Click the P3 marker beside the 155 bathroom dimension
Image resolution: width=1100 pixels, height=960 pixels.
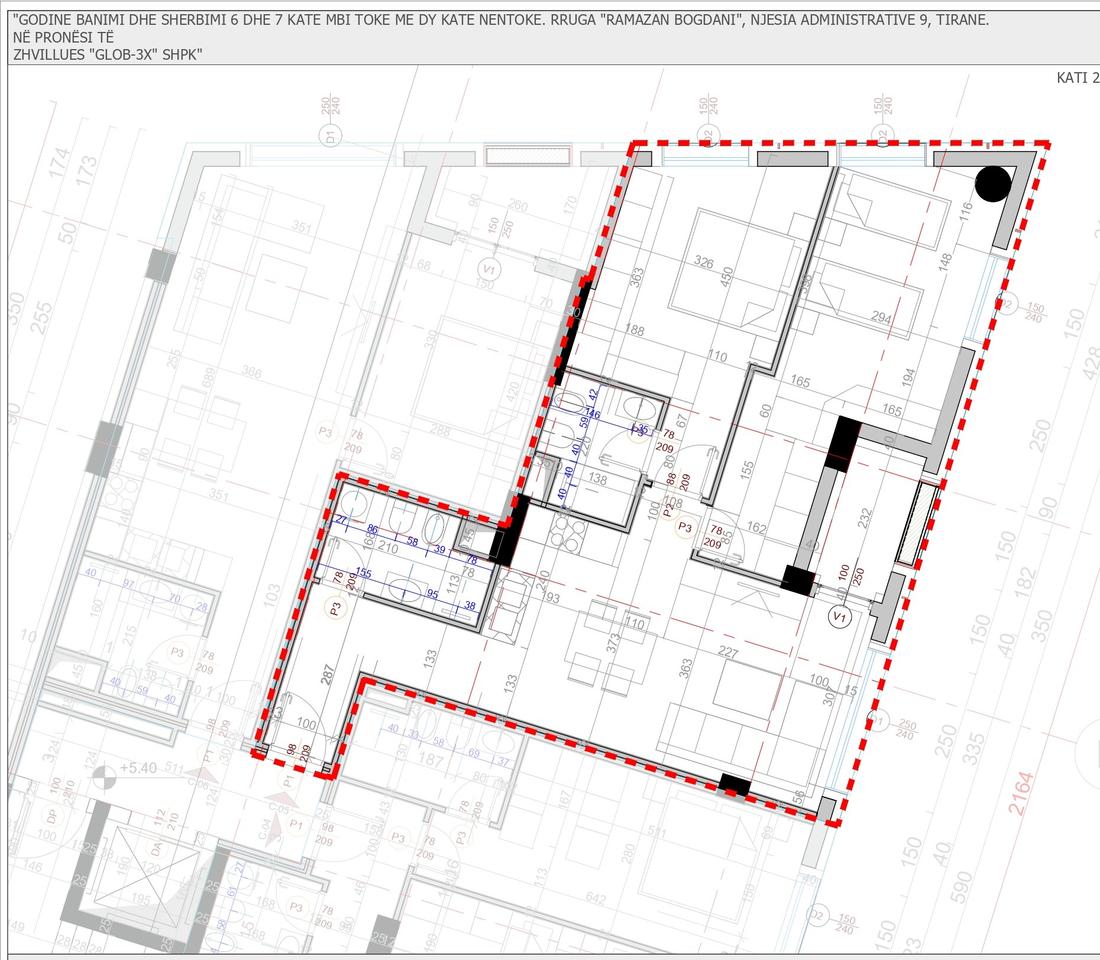coord(335,607)
